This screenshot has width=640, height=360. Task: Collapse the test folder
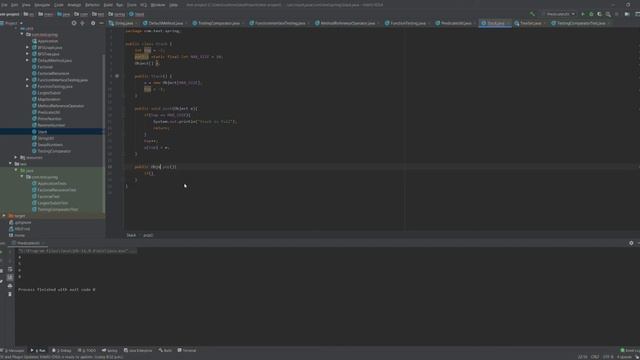(10, 164)
